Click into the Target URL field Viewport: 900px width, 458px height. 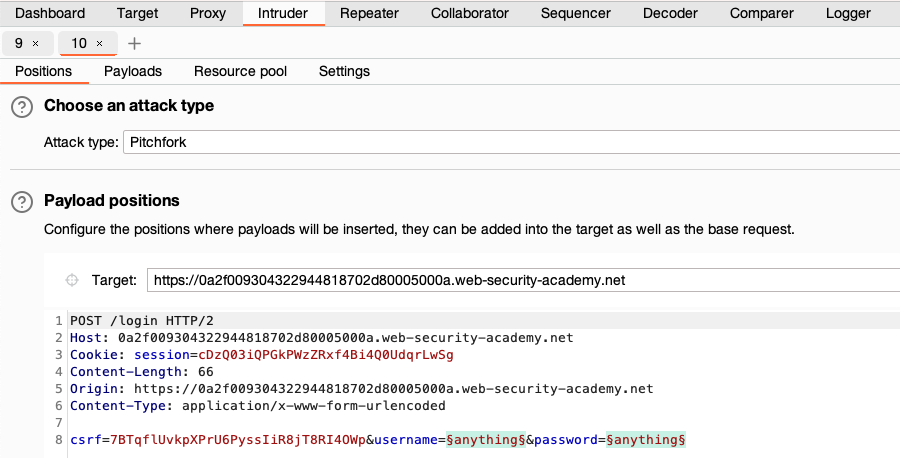(x=523, y=280)
